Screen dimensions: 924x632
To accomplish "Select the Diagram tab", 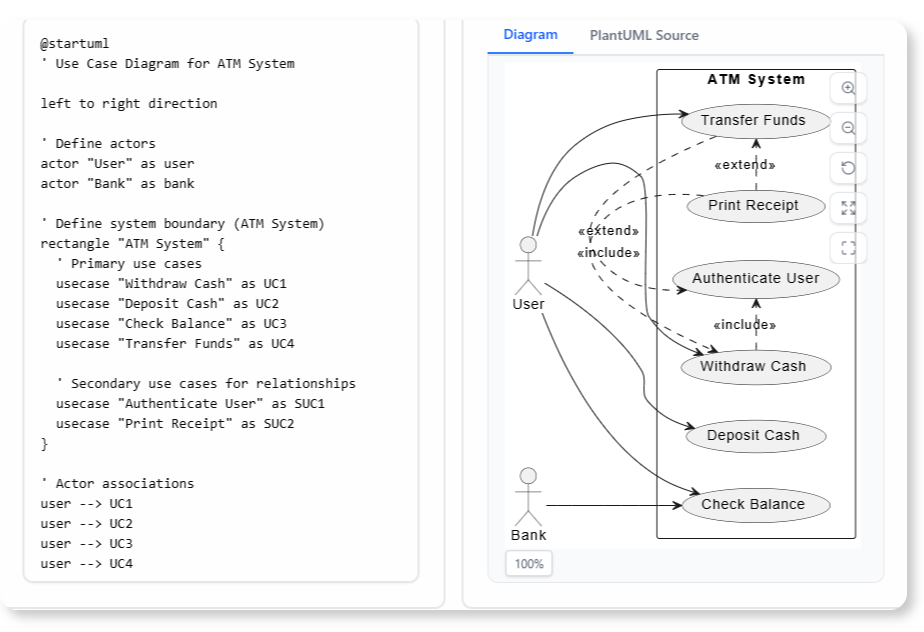I will (x=528, y=35).
